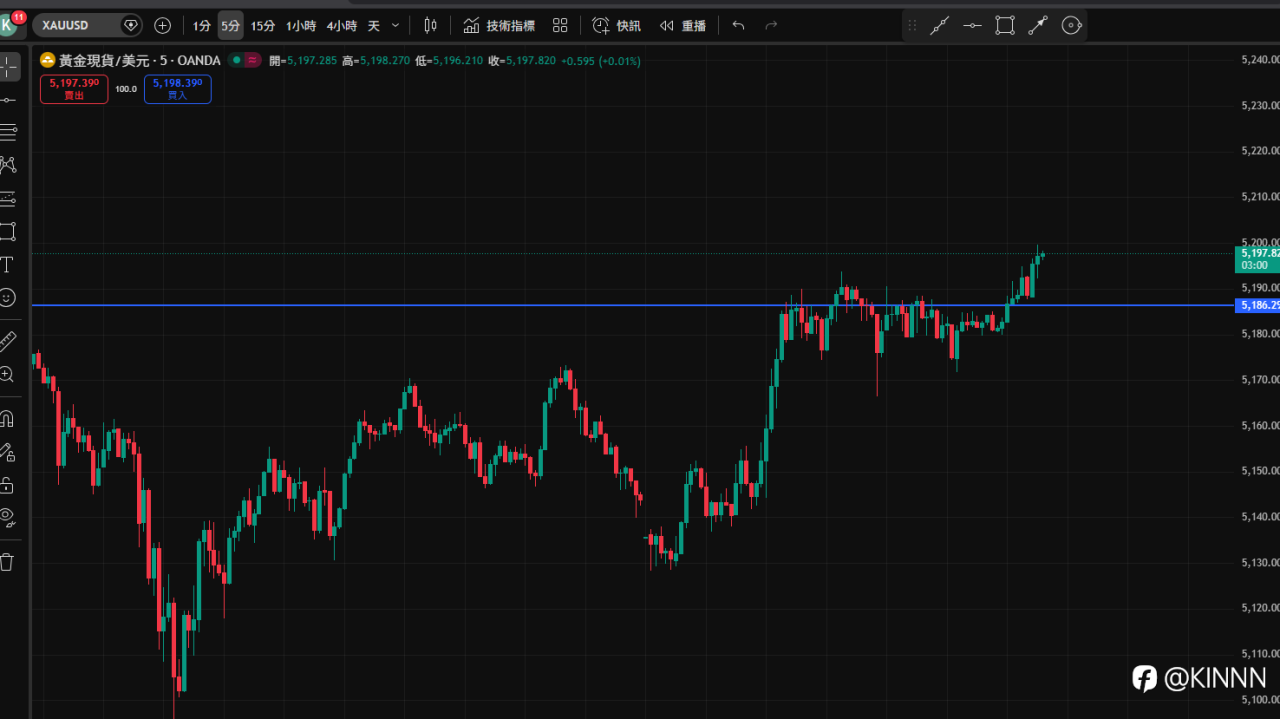Open the text annotation tool

(x=7, y=264)
